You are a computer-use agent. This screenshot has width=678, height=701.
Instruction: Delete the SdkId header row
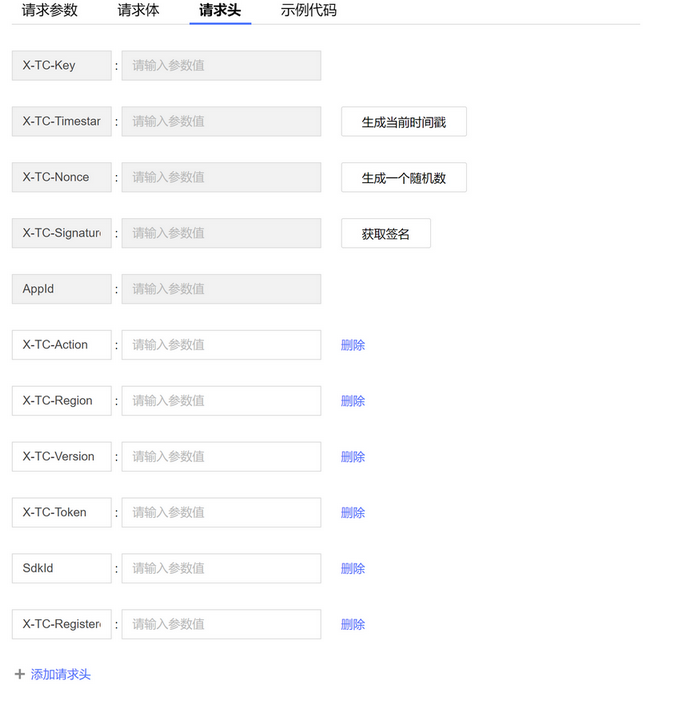pos(353,568)
